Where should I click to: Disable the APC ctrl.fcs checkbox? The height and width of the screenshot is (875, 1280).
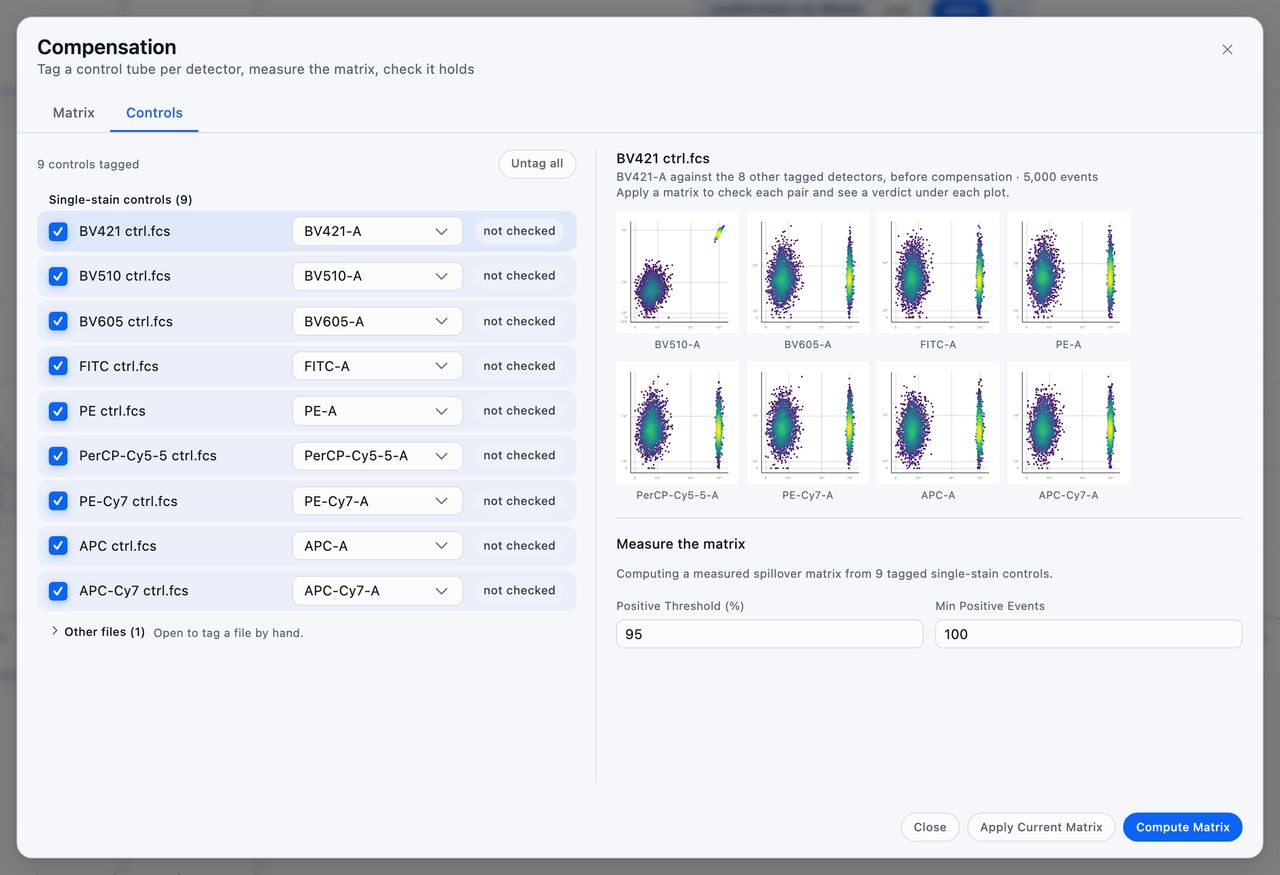click(58, 546)
